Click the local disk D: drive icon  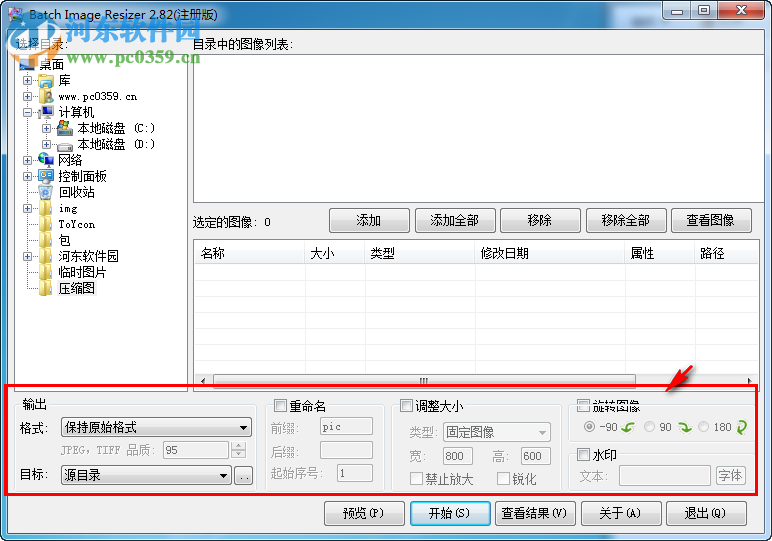(x=64, y=145)
